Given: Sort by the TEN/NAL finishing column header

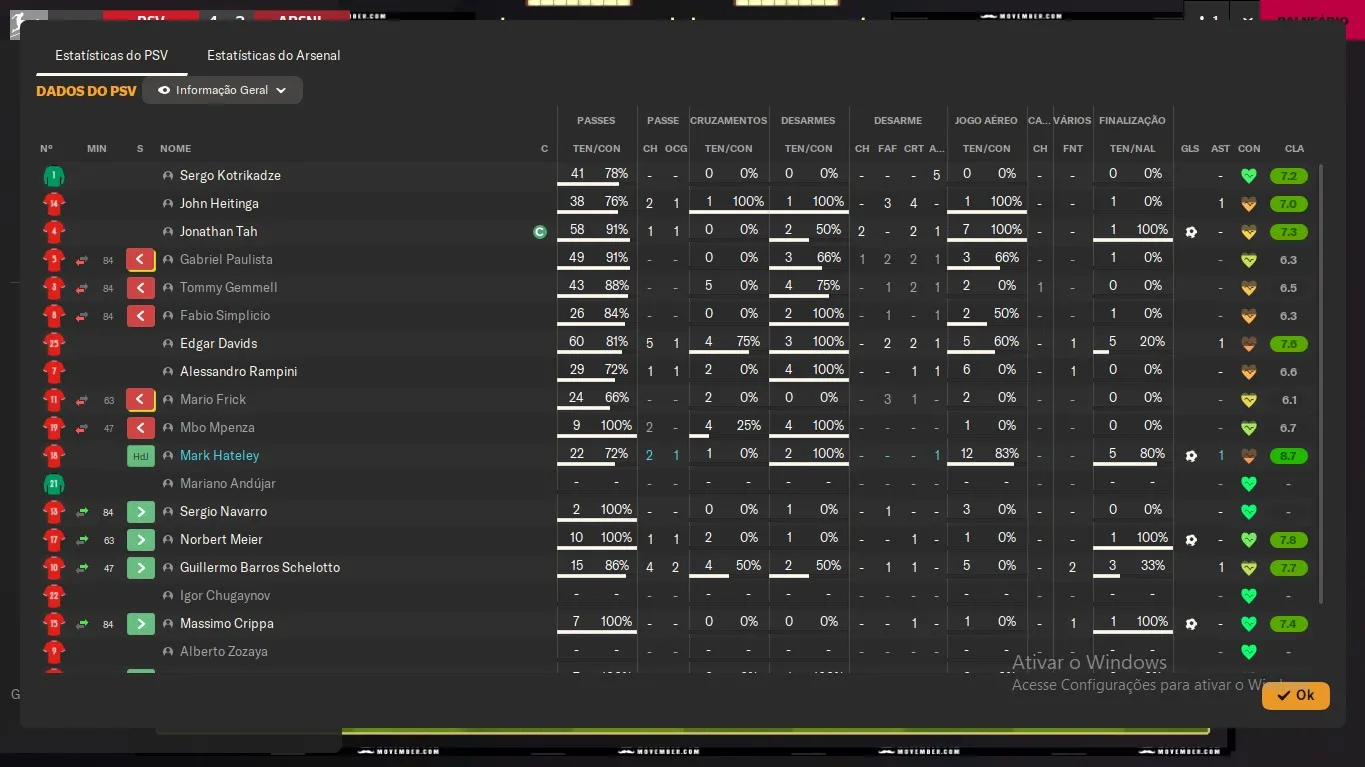Looking at the screenshot, I should click(1132, 149).
